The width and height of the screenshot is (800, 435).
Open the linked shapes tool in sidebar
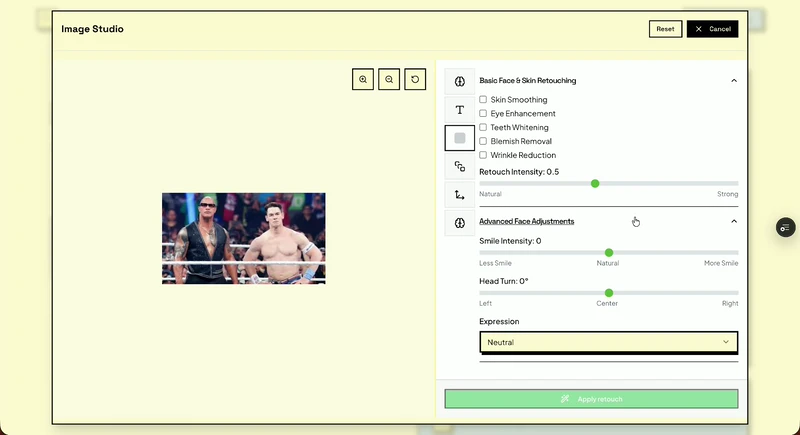[x=460, y=166]
